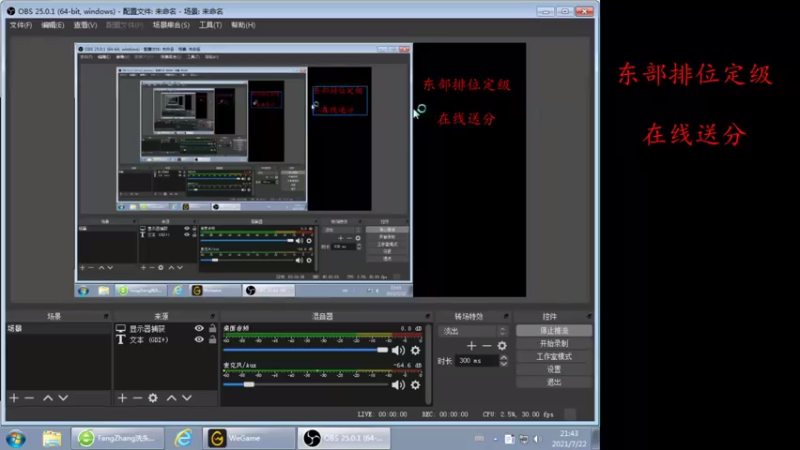Add a new scene with the plus icon
The image size is (800, 450).
pos(14,397)
